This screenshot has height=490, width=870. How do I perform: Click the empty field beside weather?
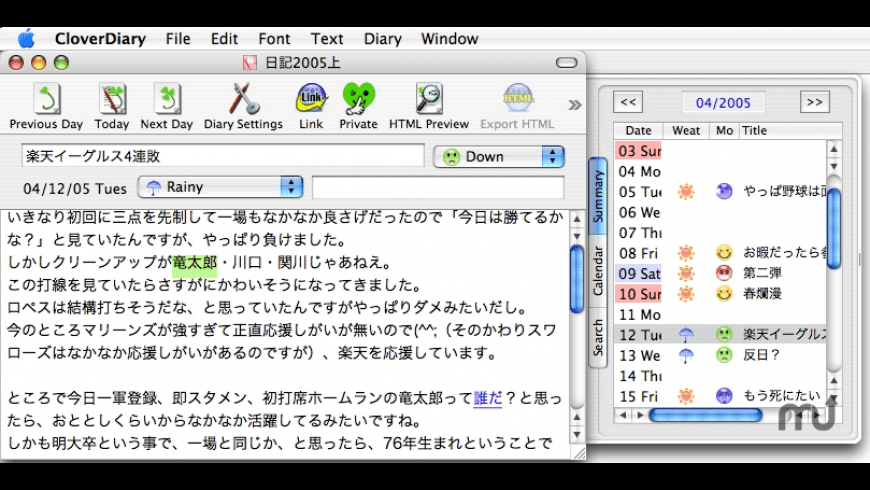tap(438, 187)
